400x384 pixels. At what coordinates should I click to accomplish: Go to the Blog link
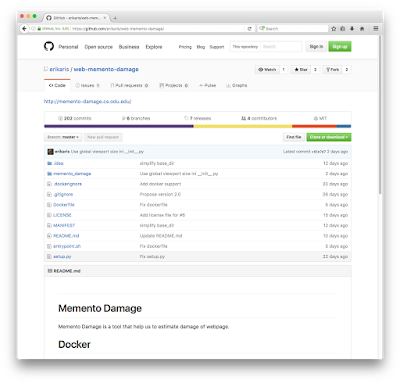click(201, 47)
